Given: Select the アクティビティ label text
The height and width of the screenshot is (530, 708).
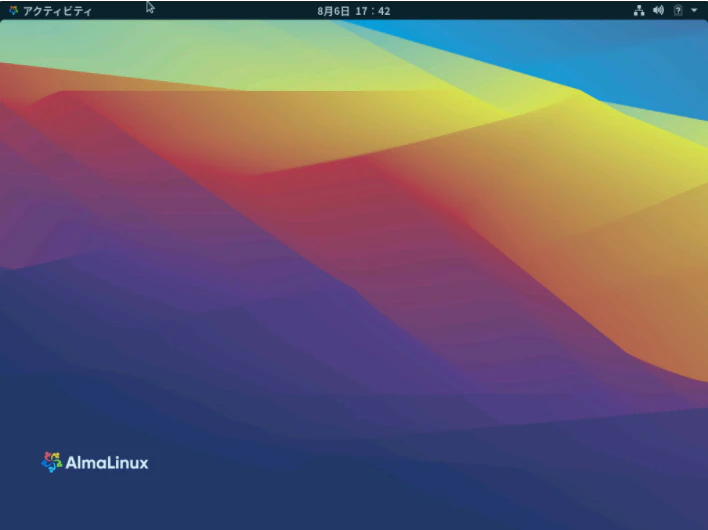Looking at the screenshot, I should pyautogui.click(x=57, y=11).
